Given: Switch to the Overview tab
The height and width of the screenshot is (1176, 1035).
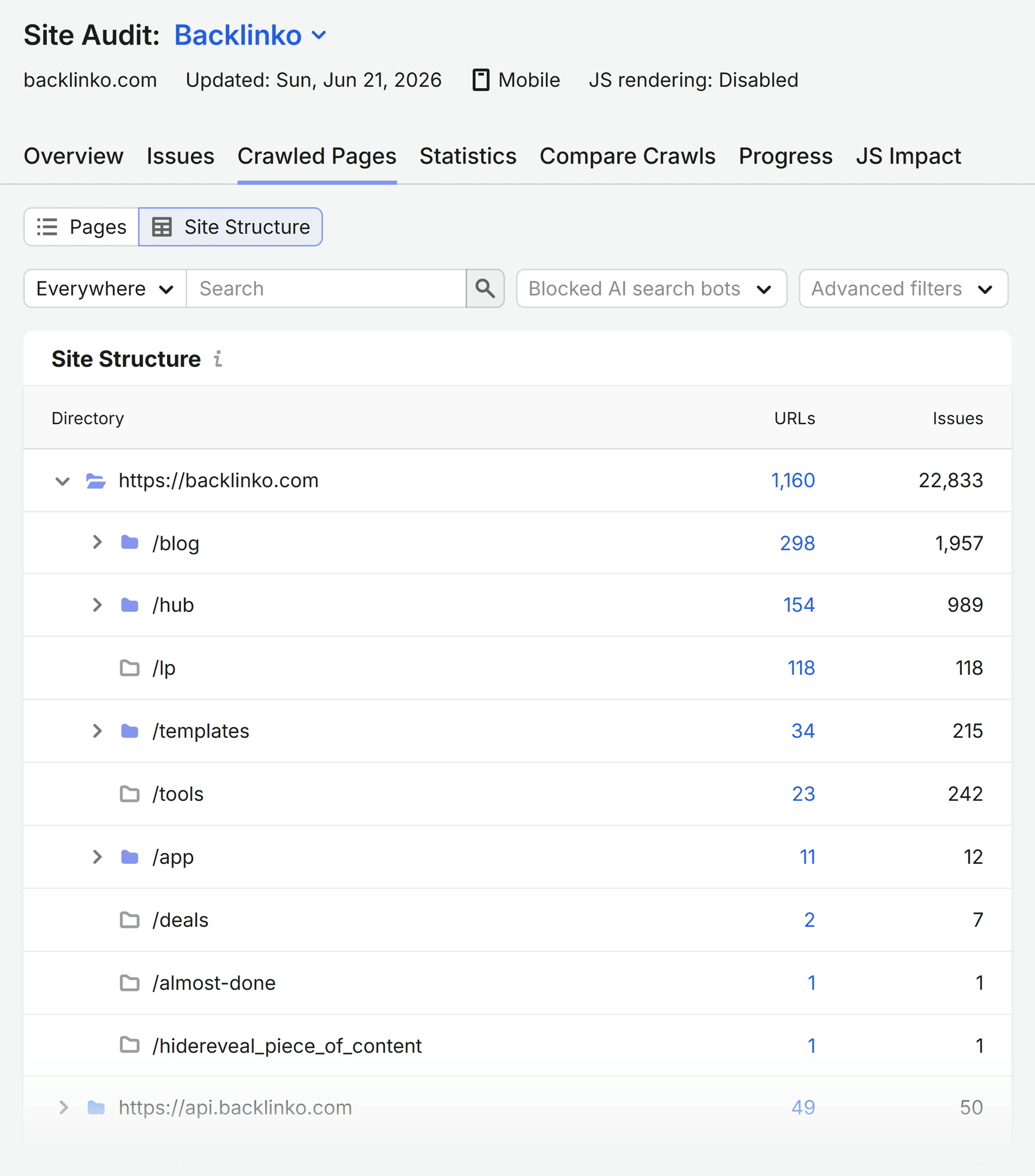Looking at the screenshot, I should (x=74, y=157).
